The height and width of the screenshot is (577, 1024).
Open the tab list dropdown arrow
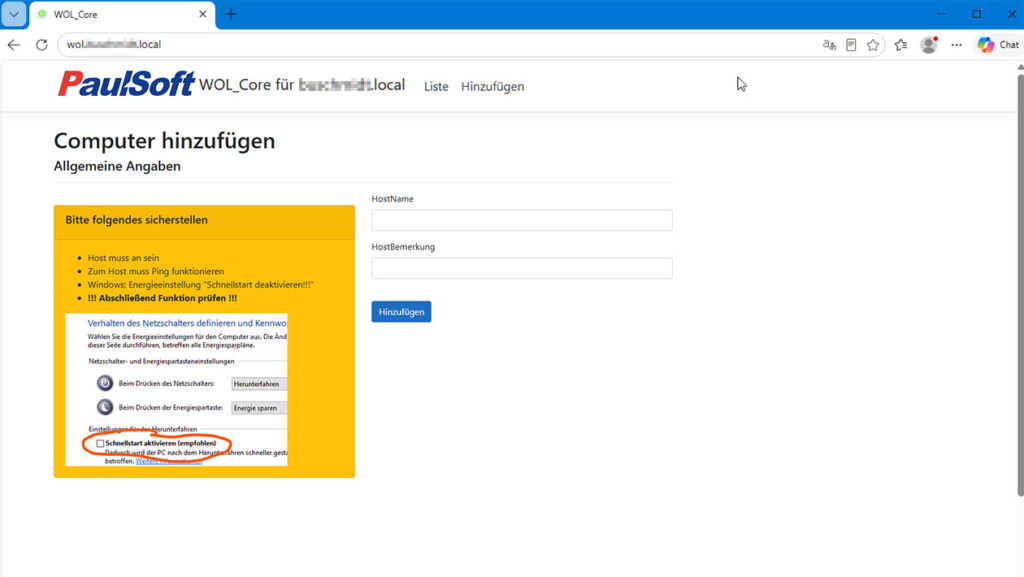coord(14,14)
